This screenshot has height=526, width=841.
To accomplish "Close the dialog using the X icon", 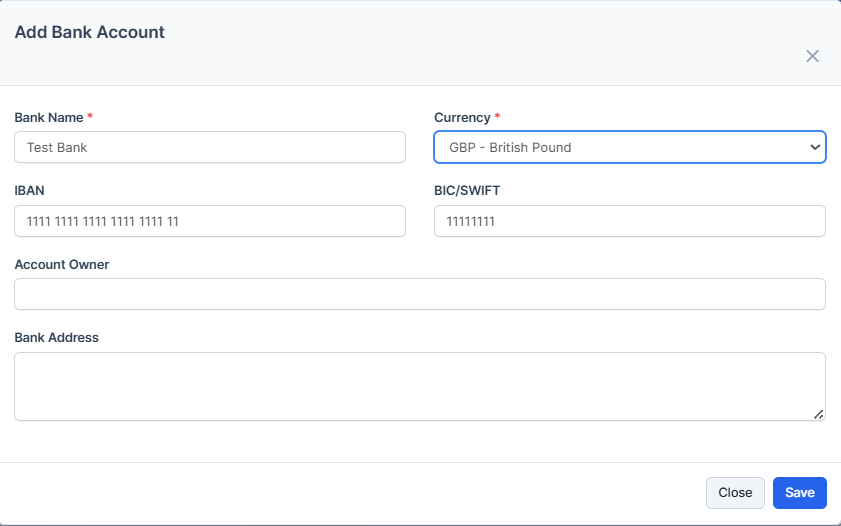I will point(812,56).
